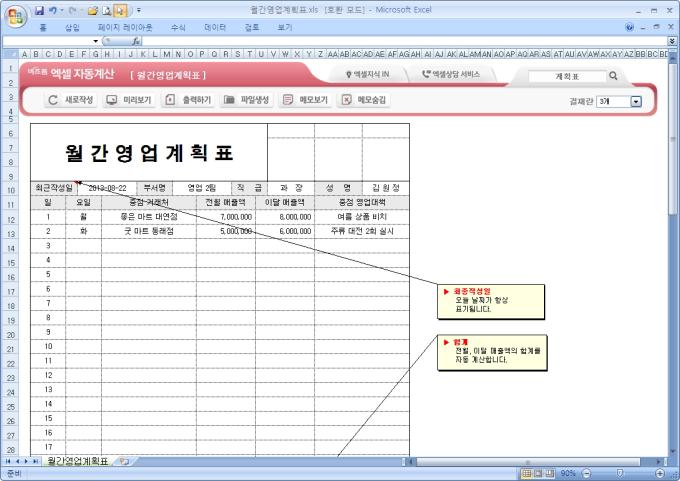
Task: Open Excel help via question mark icon
Action: 629,27
